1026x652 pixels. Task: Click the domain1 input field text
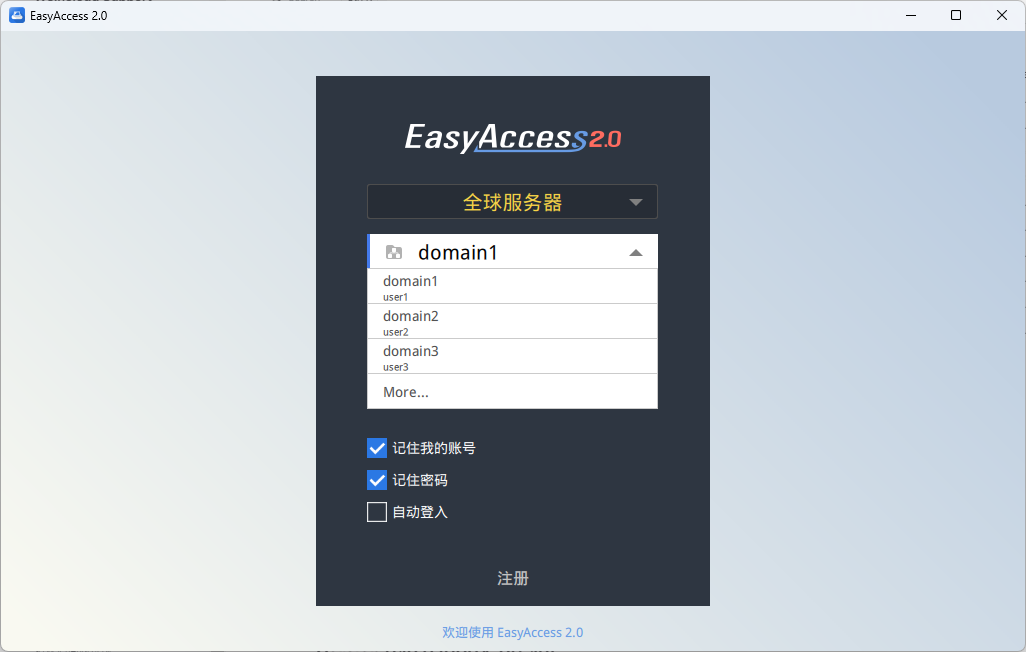[x=457, y=252]
